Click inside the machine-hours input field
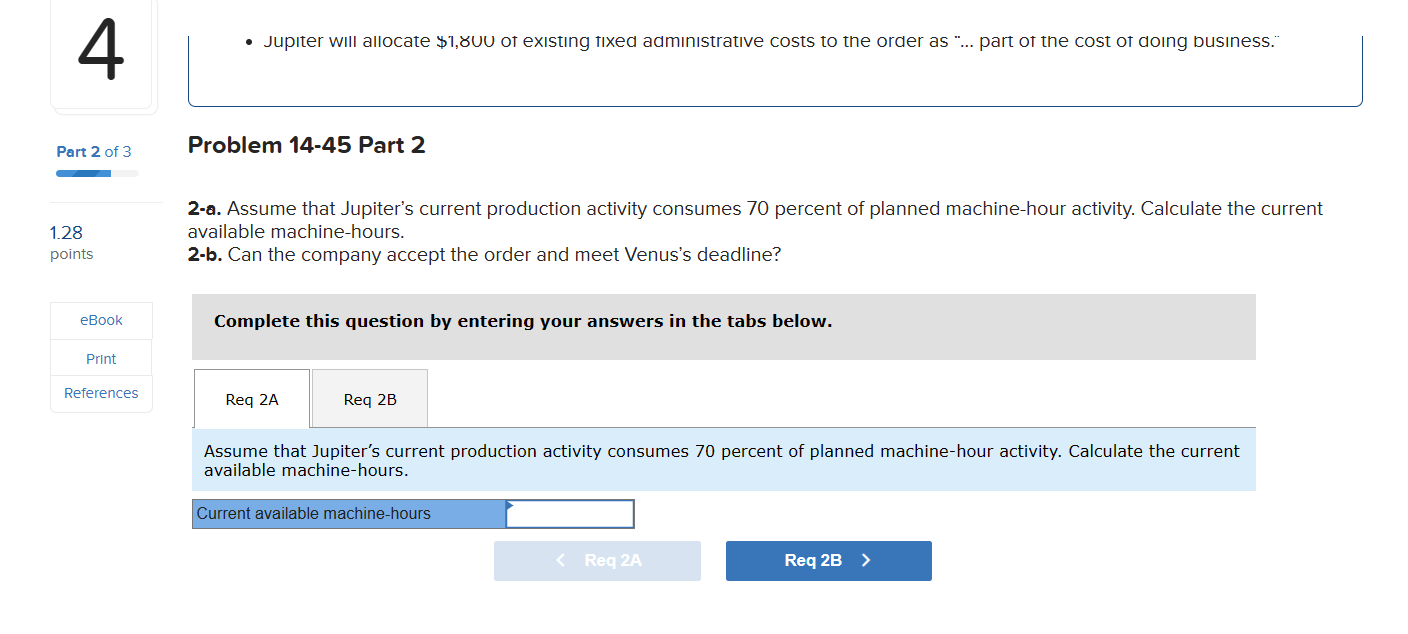 (572, 513)
